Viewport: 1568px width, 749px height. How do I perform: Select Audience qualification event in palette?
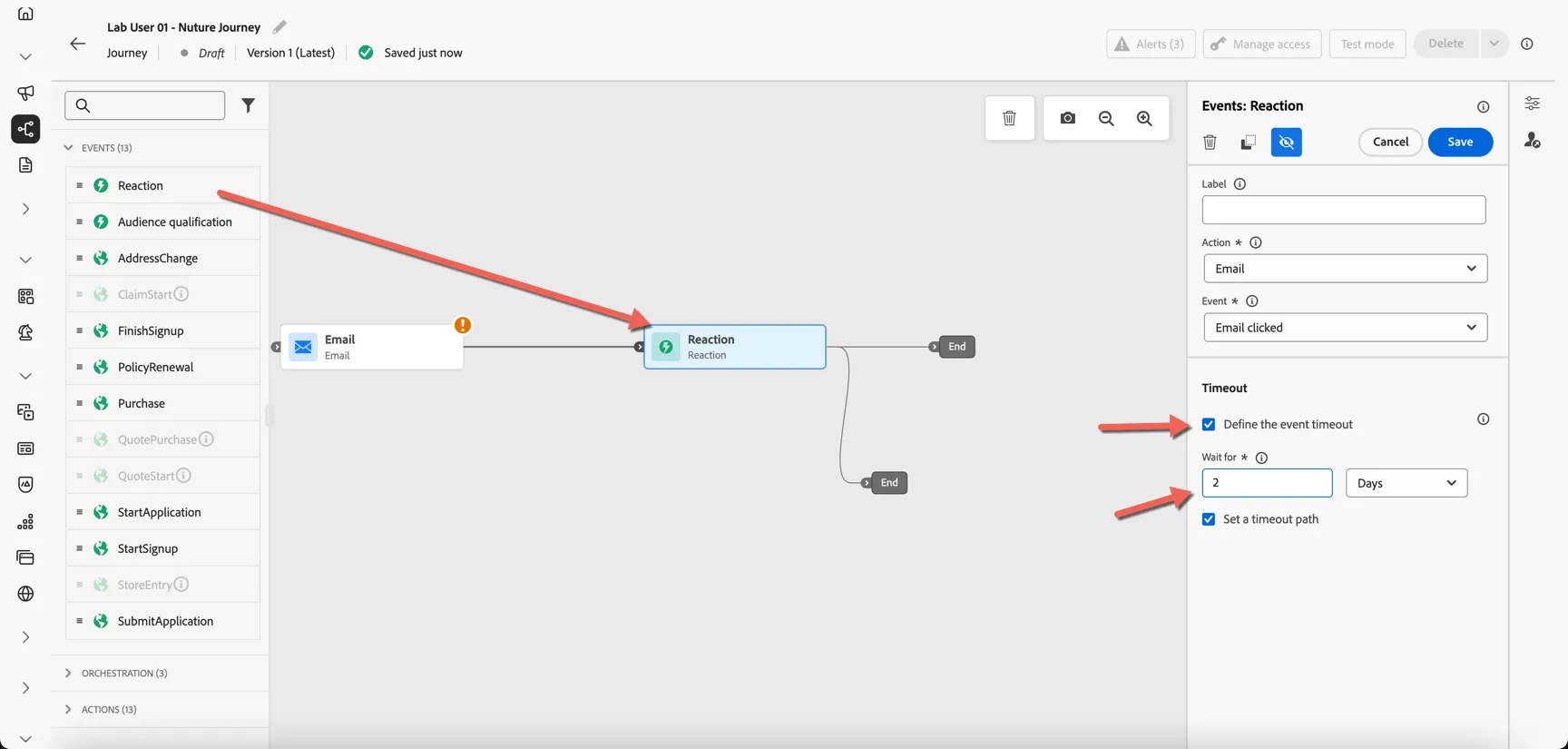pyautogui.click(x=163, y=222)
